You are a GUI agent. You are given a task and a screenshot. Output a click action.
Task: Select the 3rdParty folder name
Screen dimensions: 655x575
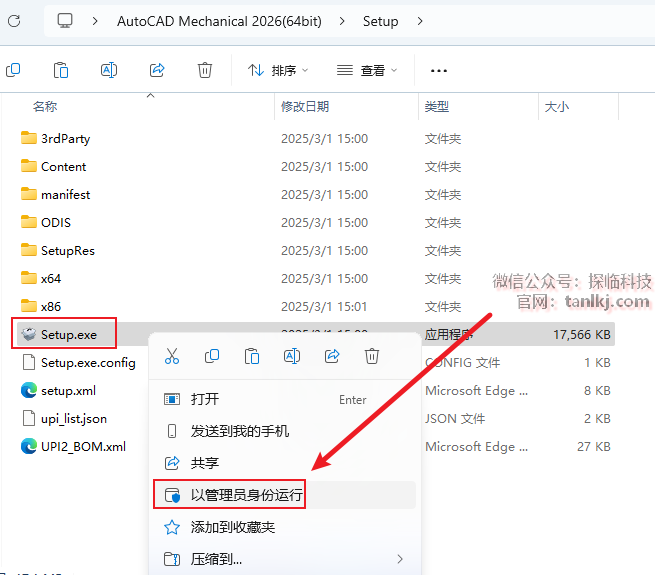(x=66, y=138)
